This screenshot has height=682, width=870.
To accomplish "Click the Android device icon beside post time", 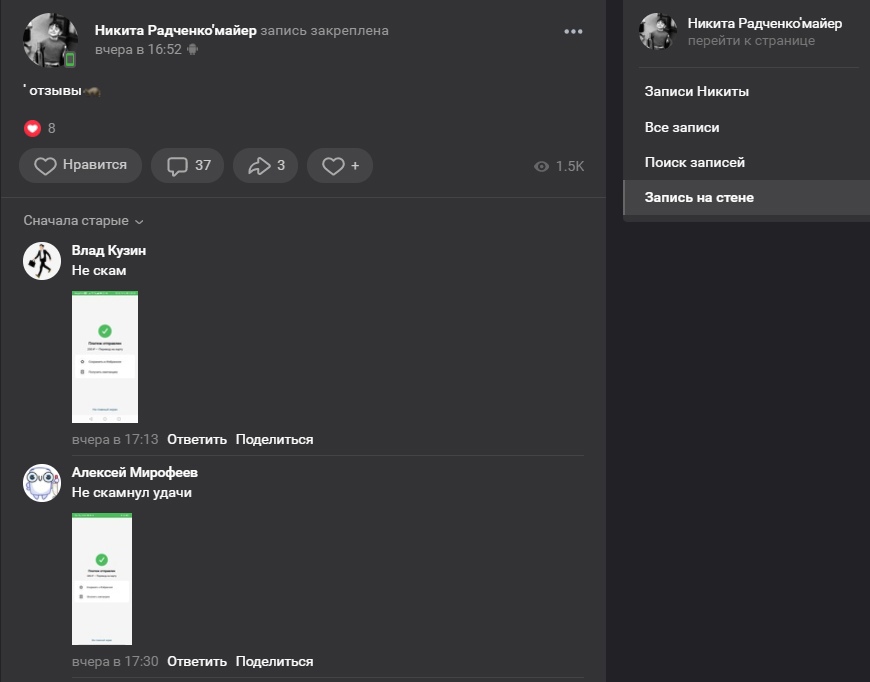I will click(x=193, y=49).
